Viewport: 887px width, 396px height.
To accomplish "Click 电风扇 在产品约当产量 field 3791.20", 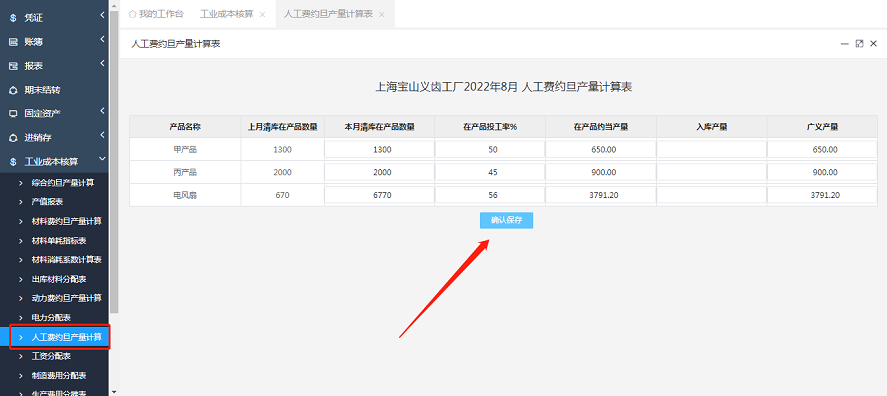I will (601, 195).
